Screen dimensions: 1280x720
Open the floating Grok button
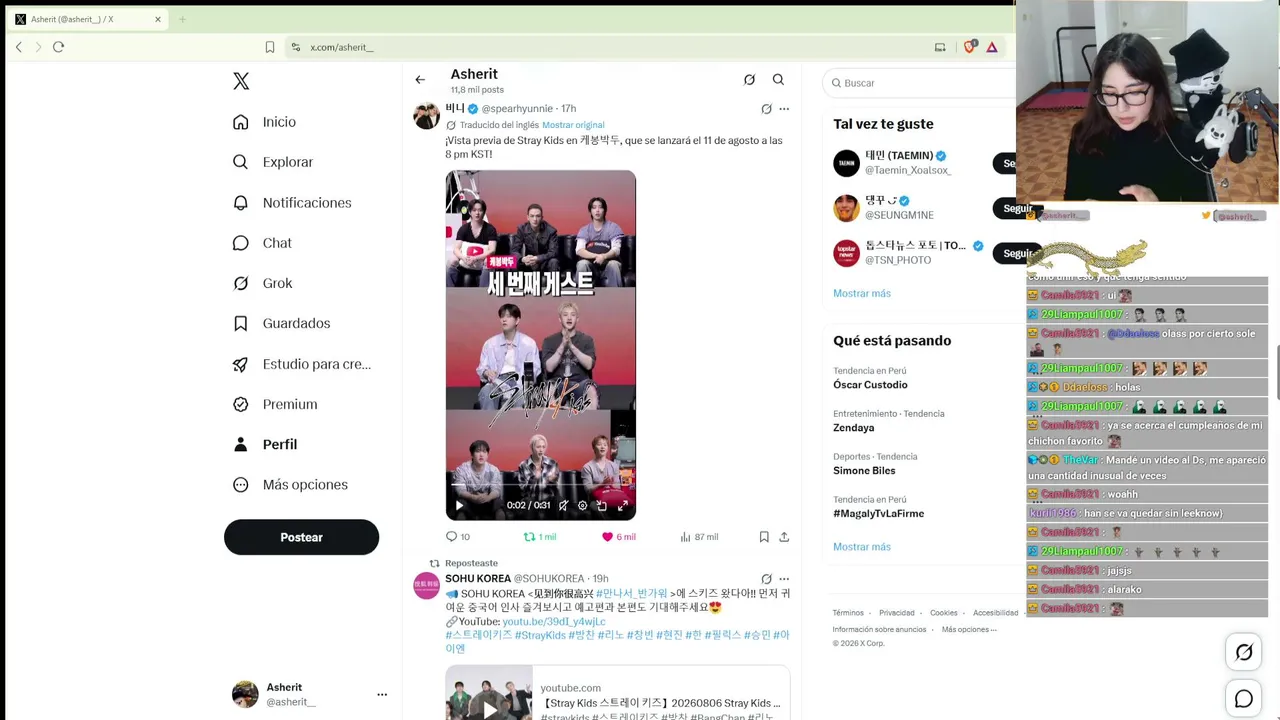coord(1244,653)
